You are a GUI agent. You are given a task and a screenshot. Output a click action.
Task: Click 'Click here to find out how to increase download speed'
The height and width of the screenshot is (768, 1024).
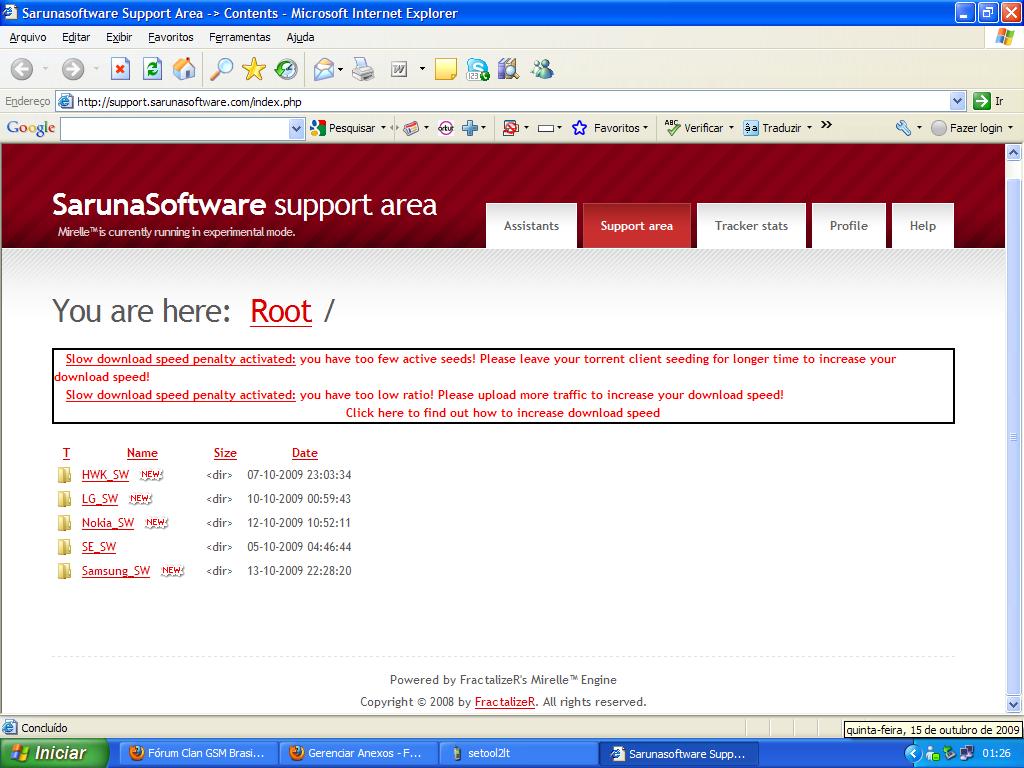click(503, 413)
